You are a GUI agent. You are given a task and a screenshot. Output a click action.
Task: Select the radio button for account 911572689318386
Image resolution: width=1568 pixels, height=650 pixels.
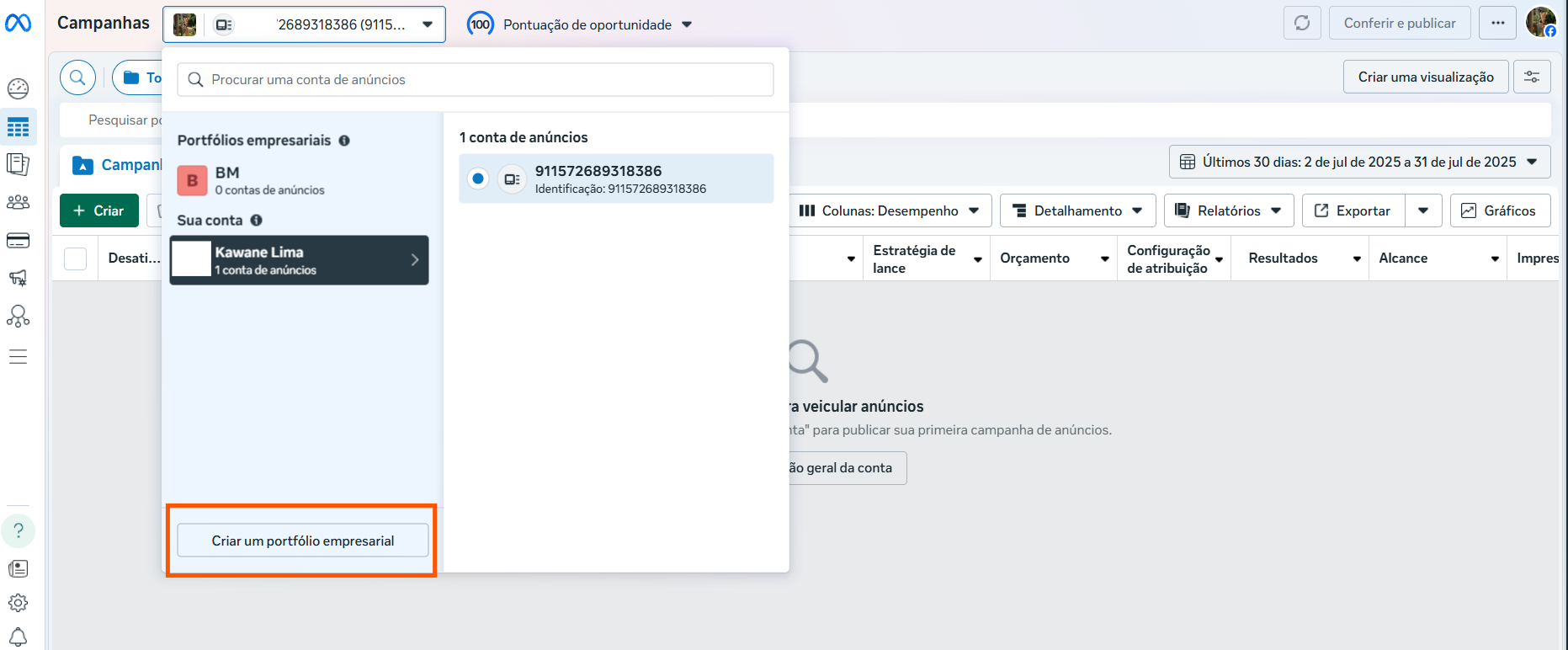coord(478,178)
